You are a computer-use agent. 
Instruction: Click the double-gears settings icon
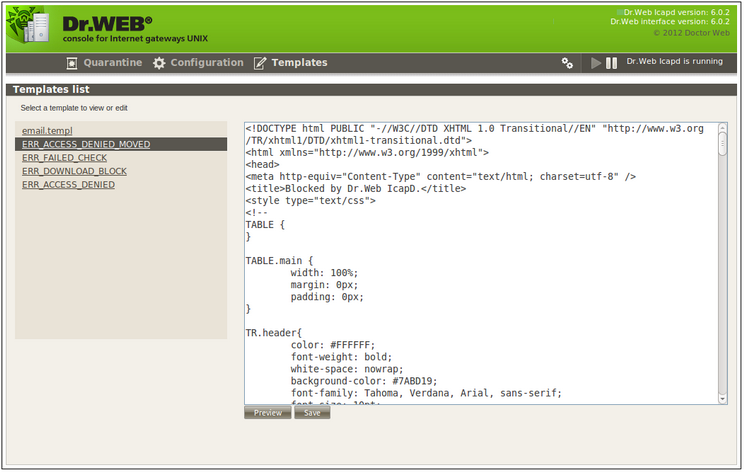[567, 63]
